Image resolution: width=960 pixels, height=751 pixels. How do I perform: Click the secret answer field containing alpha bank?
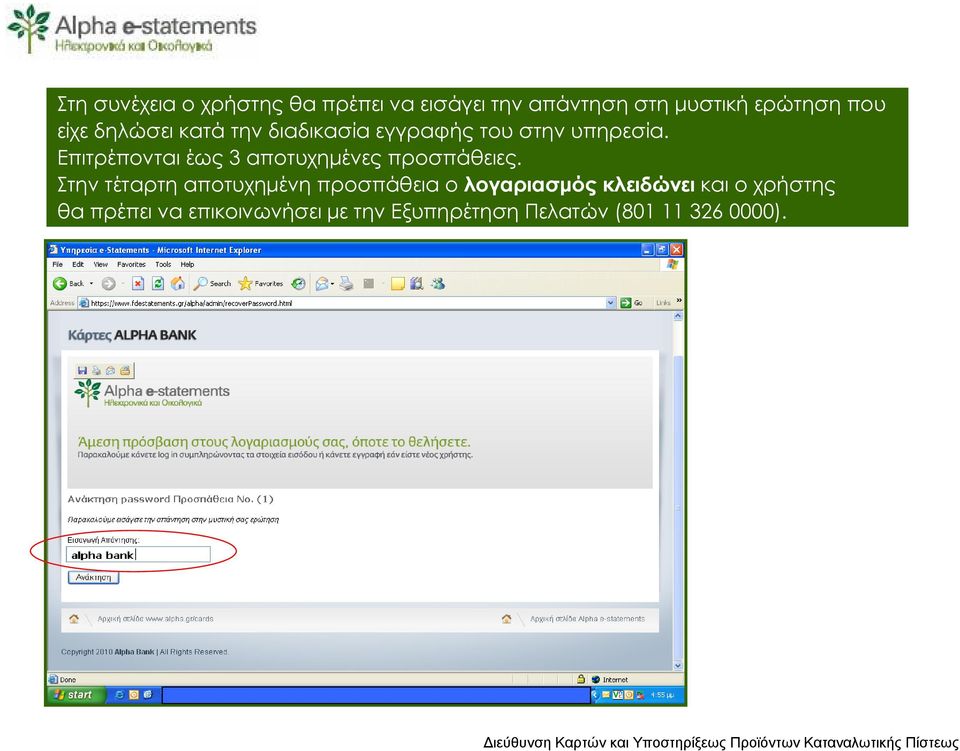(138, 555)
